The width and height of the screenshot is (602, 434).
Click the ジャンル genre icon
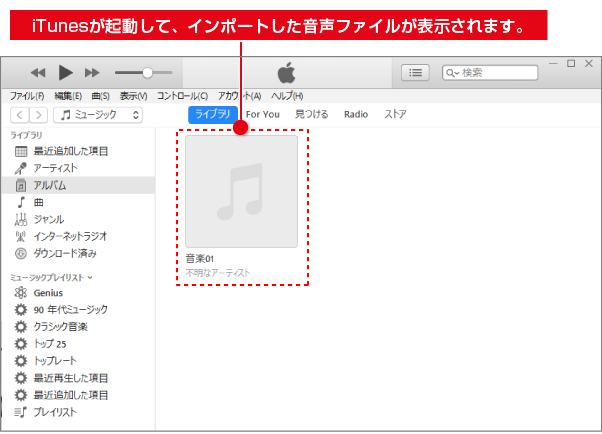click(21, 219)
